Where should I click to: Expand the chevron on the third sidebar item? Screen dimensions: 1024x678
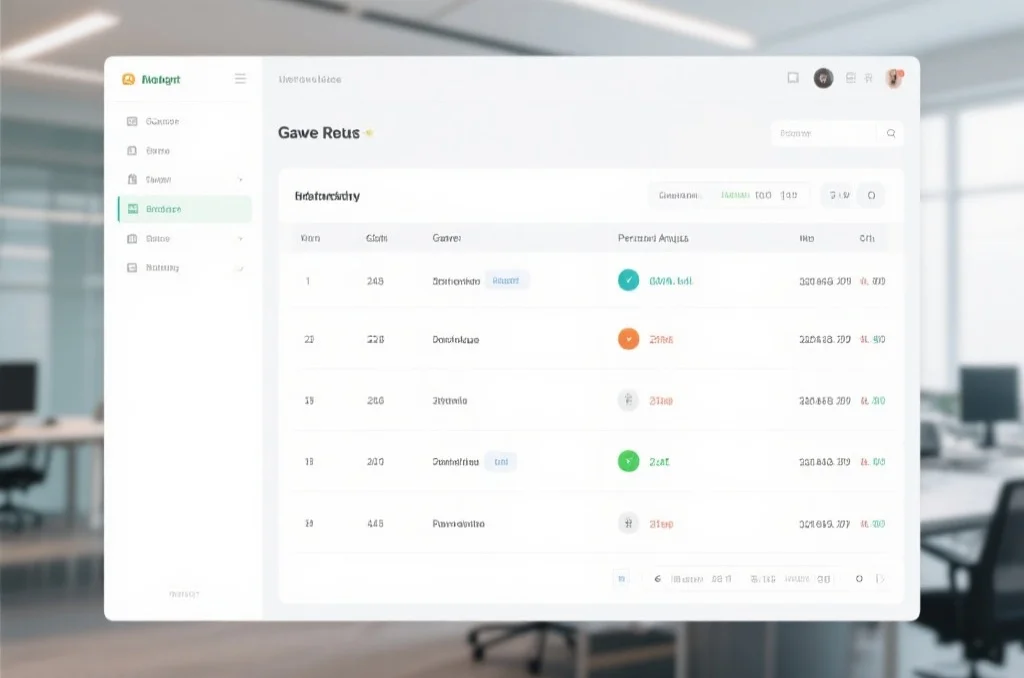(x=240, y=180)
